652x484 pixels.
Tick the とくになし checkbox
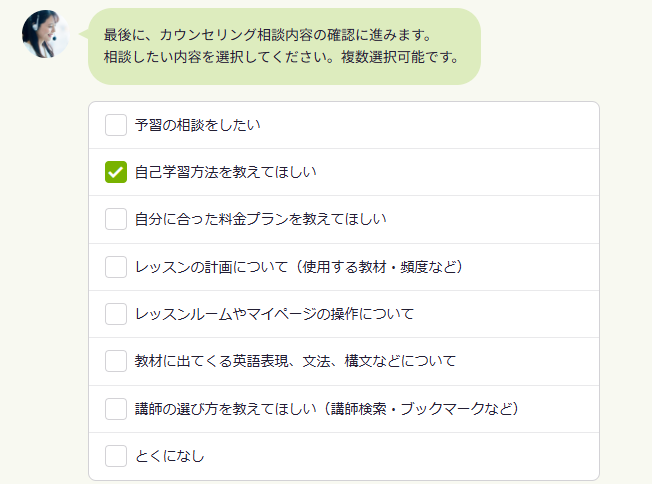tap(116, 456)
